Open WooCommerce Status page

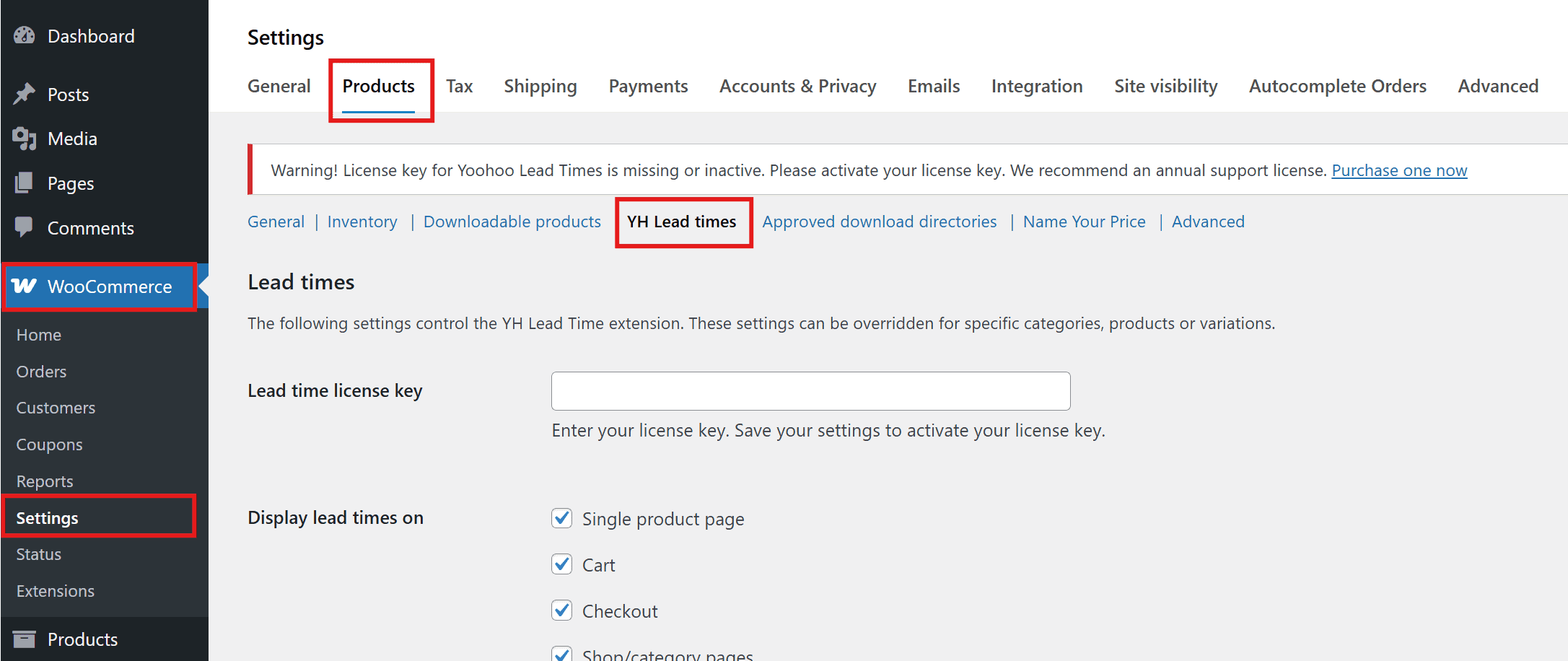[x=39, y=554]
